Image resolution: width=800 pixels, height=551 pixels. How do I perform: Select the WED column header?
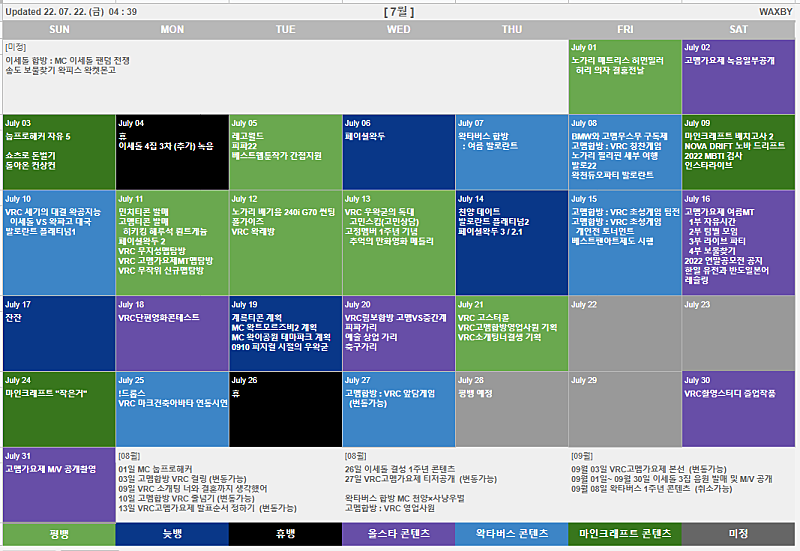398,30
